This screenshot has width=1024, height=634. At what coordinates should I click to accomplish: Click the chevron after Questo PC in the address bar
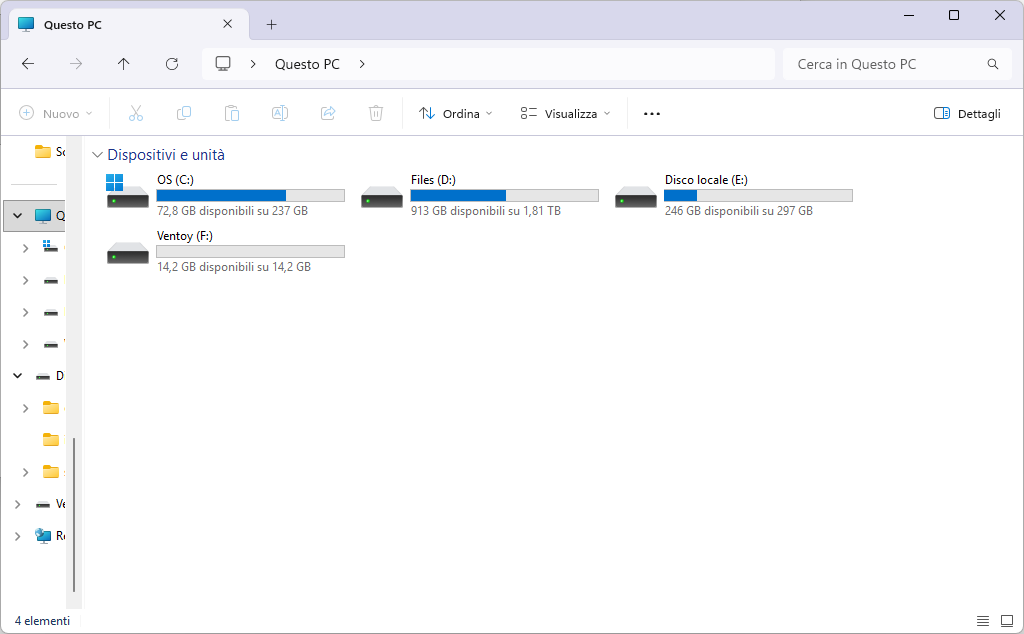point(362,64)
